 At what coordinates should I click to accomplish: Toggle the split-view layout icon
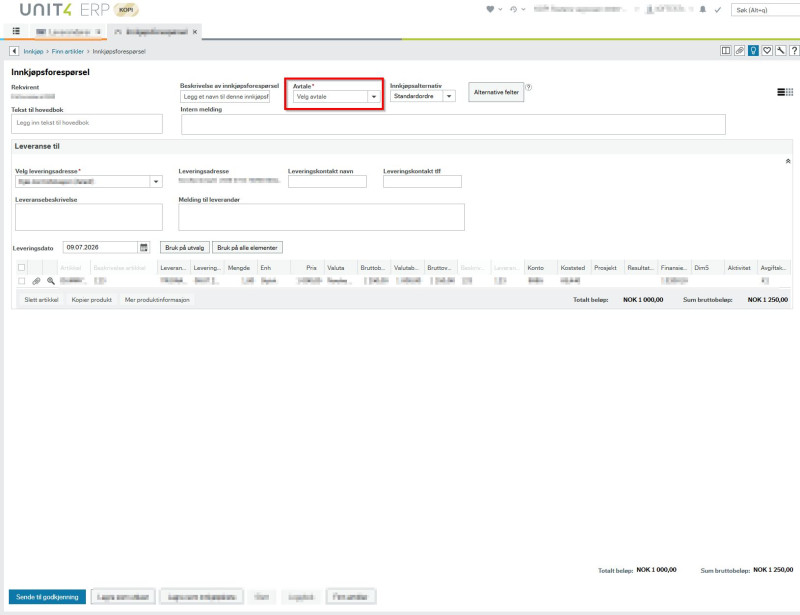[x=726, y=51]
